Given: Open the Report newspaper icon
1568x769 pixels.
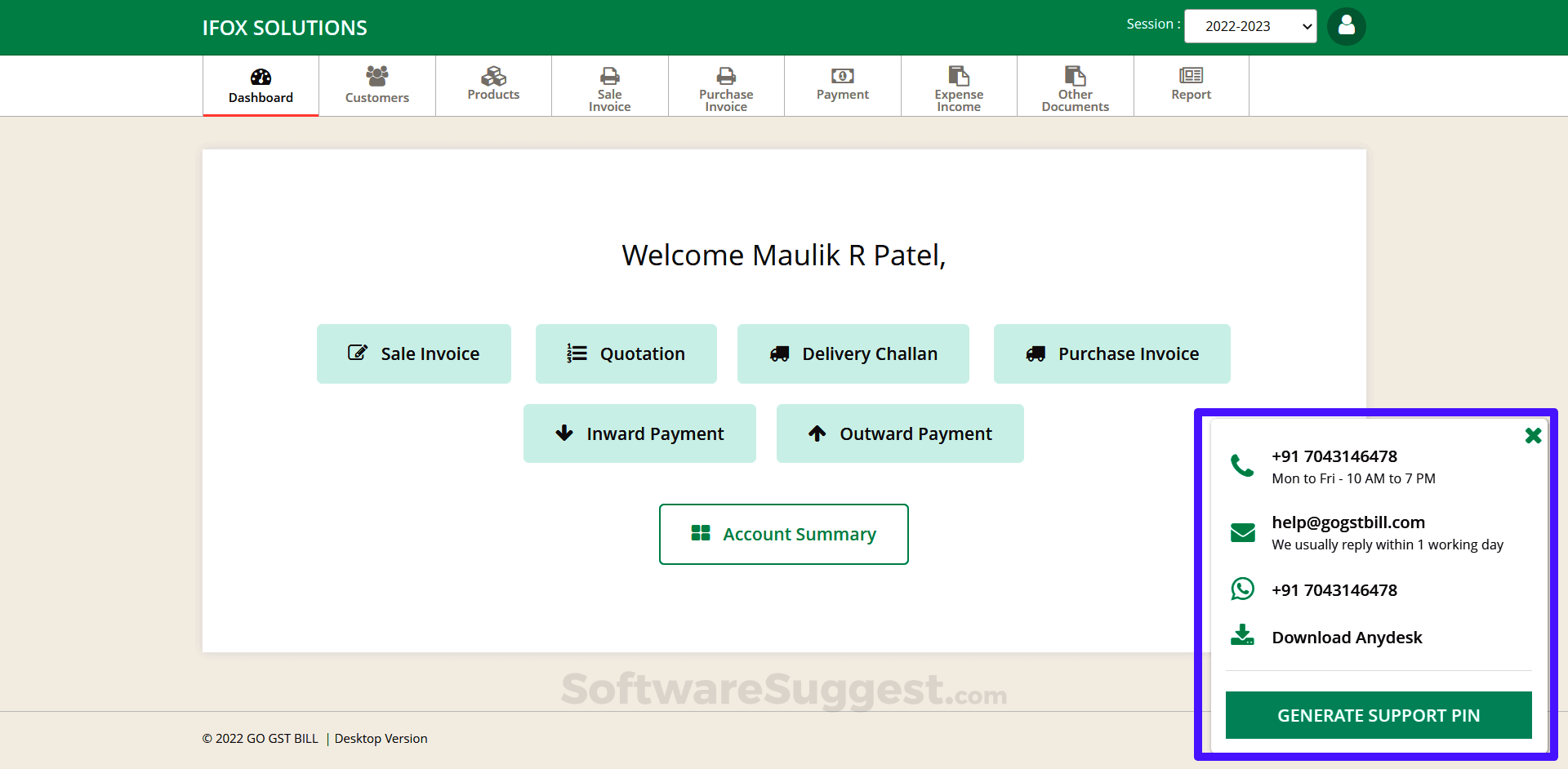Looking at the screenshot, I should (x=1191, y=74).
